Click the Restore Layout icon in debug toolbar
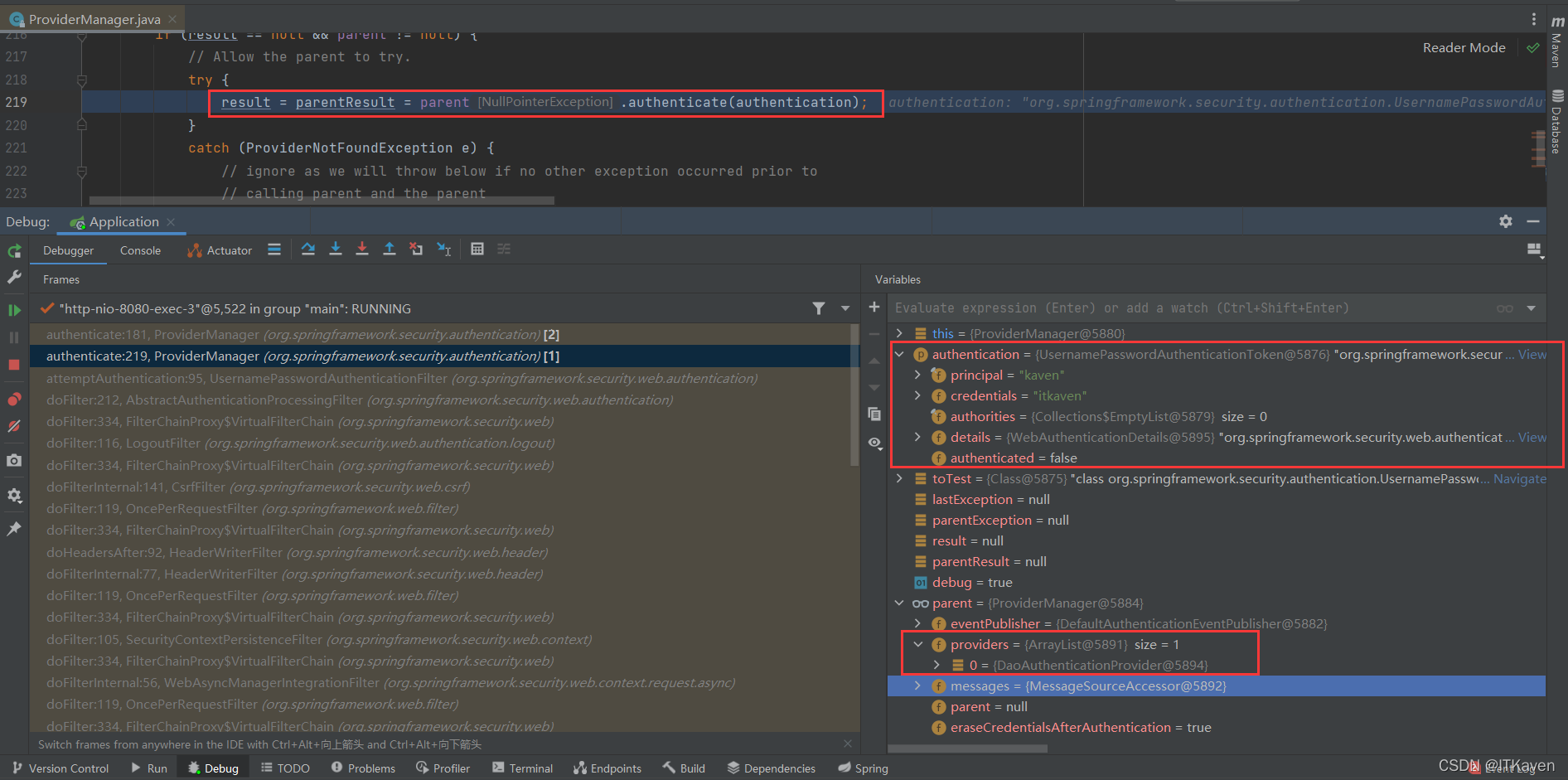1568x780 pixels. pos(1534,250)
